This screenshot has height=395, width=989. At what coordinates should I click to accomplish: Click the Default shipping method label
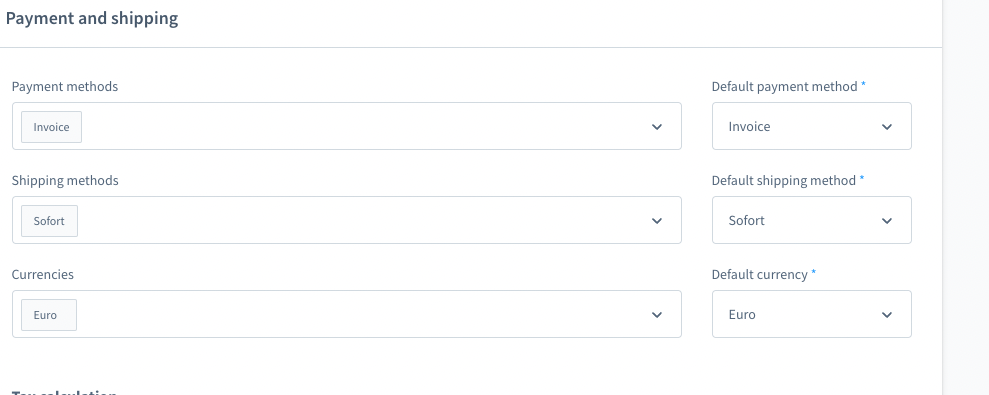pos(784,180)
